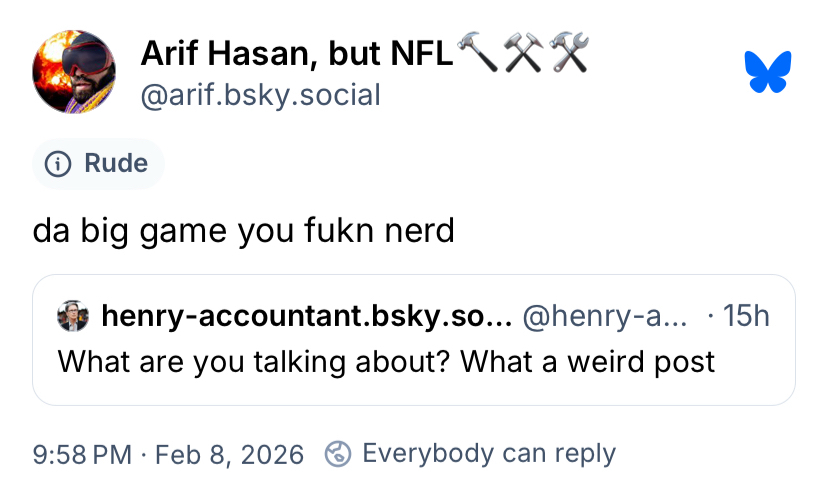Click the first hammer-and-pick emoji

523,51
